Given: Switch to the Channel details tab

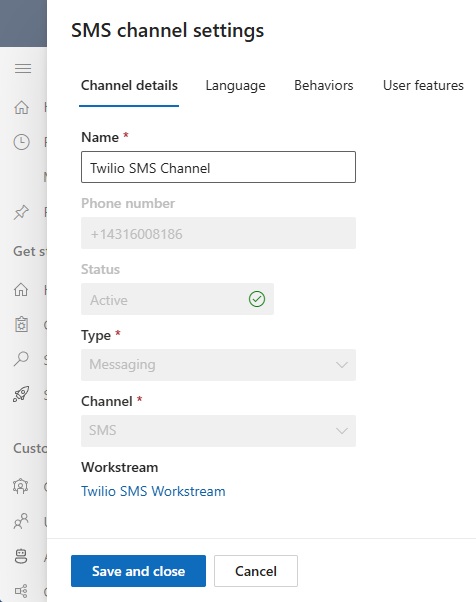Looking at the screenshot, I should pyautogui.click(x=129, y=86).
